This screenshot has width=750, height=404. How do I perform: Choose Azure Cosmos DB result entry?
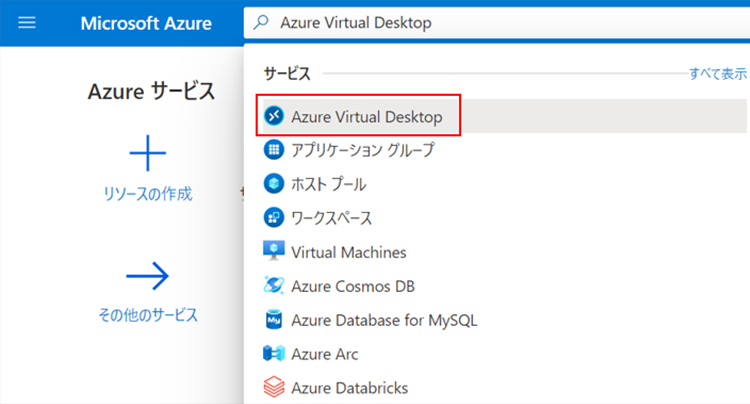(352, 286)
